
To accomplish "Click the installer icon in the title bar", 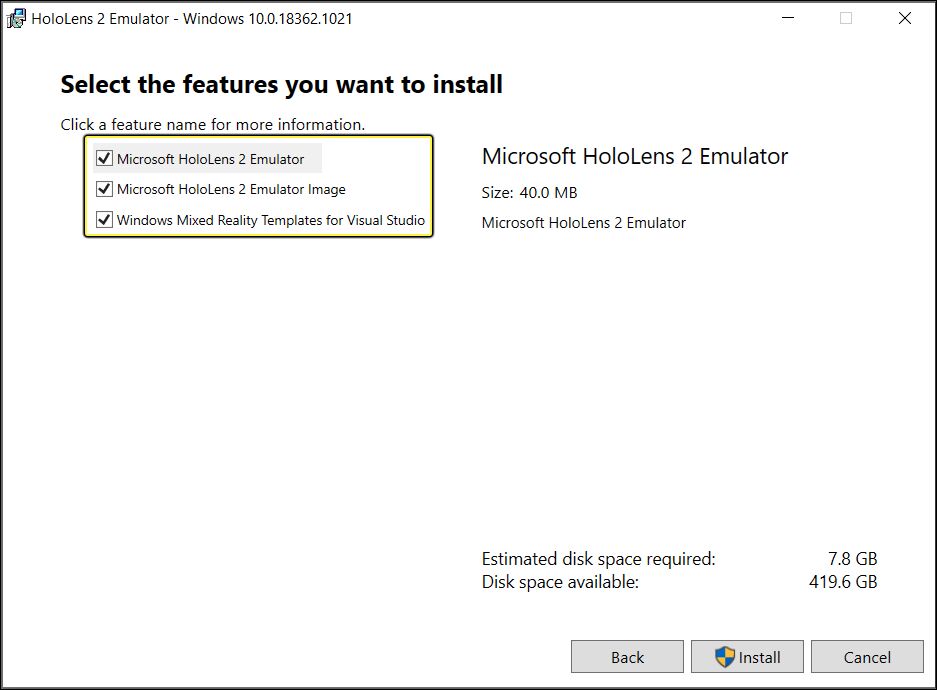I will 16,17.
